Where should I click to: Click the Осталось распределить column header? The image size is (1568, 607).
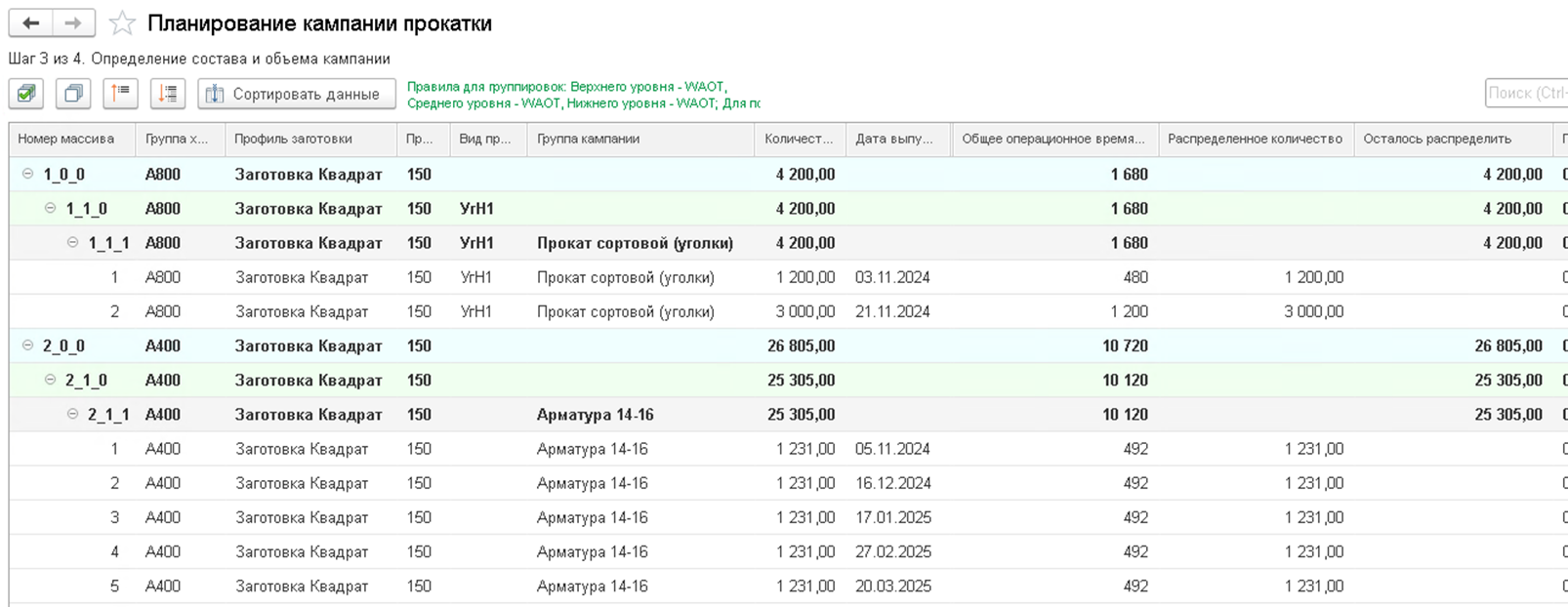[1453, 139]
